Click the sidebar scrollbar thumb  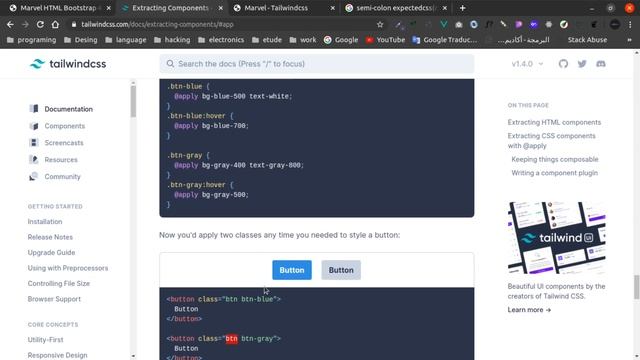click(133, 102)
